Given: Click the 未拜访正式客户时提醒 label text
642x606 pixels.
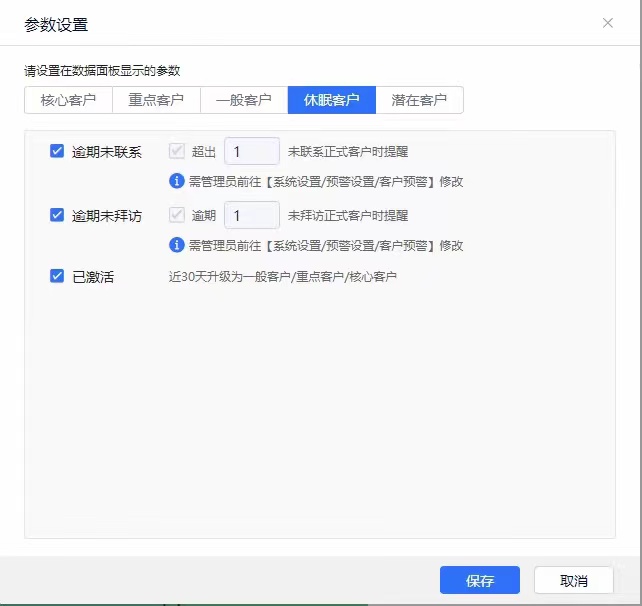Looking at the screenshot, I should (x=347, y=215).
